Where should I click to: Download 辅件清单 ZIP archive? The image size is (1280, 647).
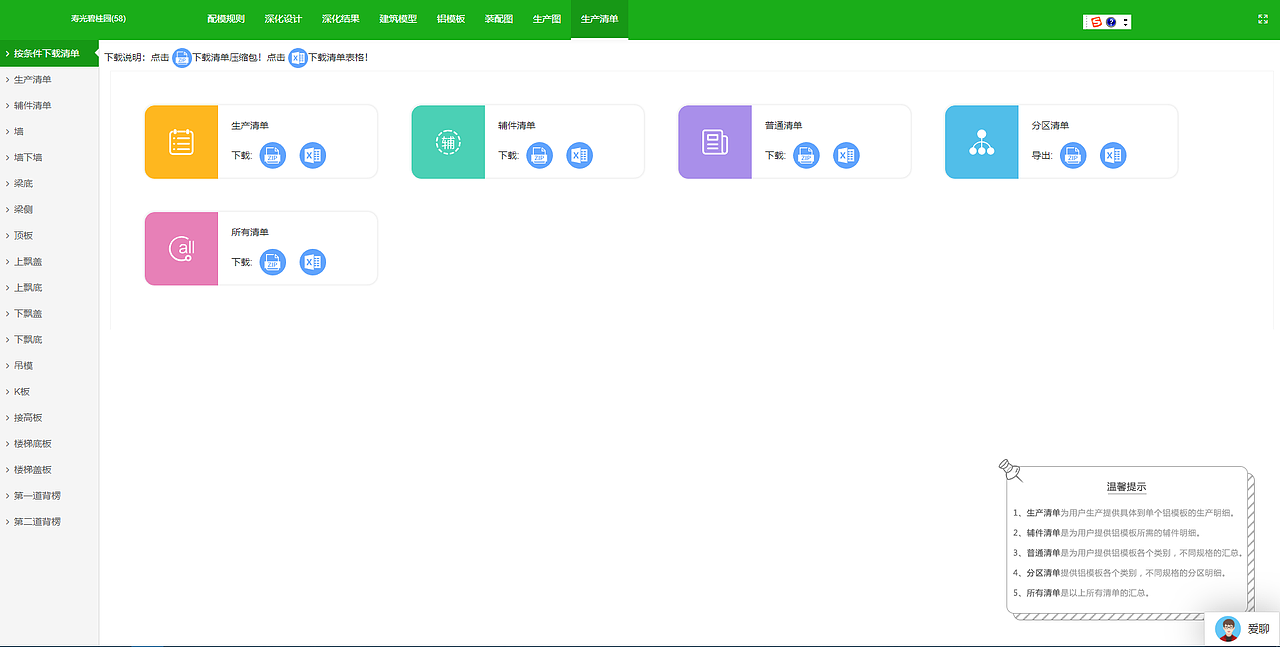[540, 155]
